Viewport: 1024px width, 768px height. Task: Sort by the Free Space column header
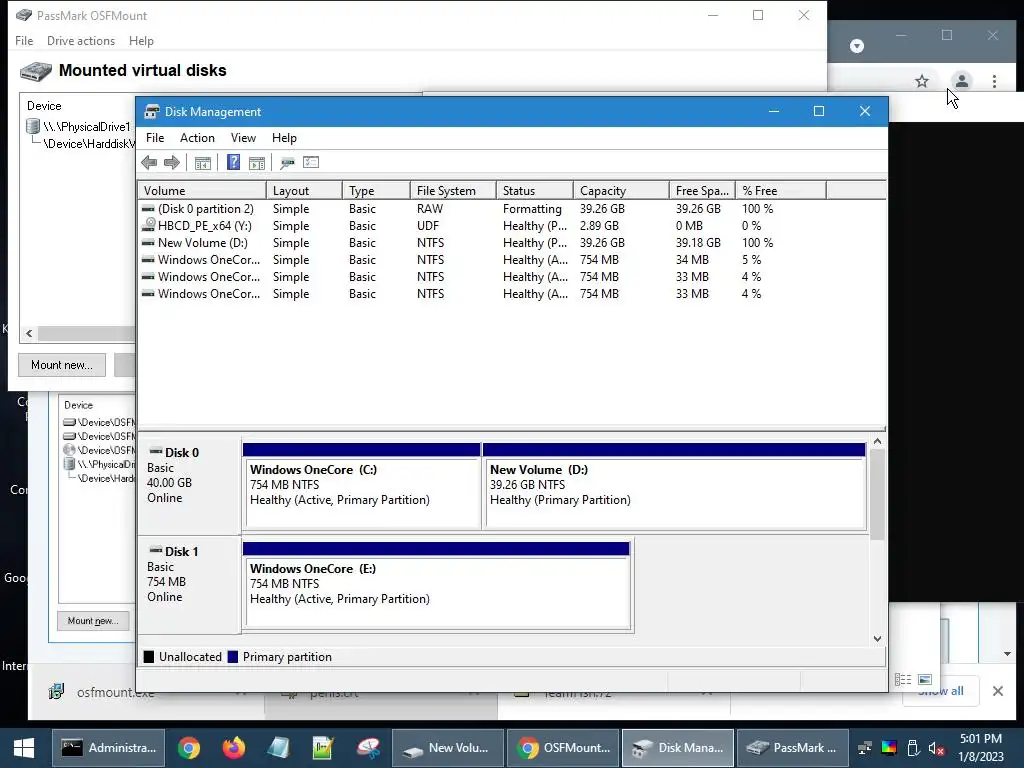[702, 191]
